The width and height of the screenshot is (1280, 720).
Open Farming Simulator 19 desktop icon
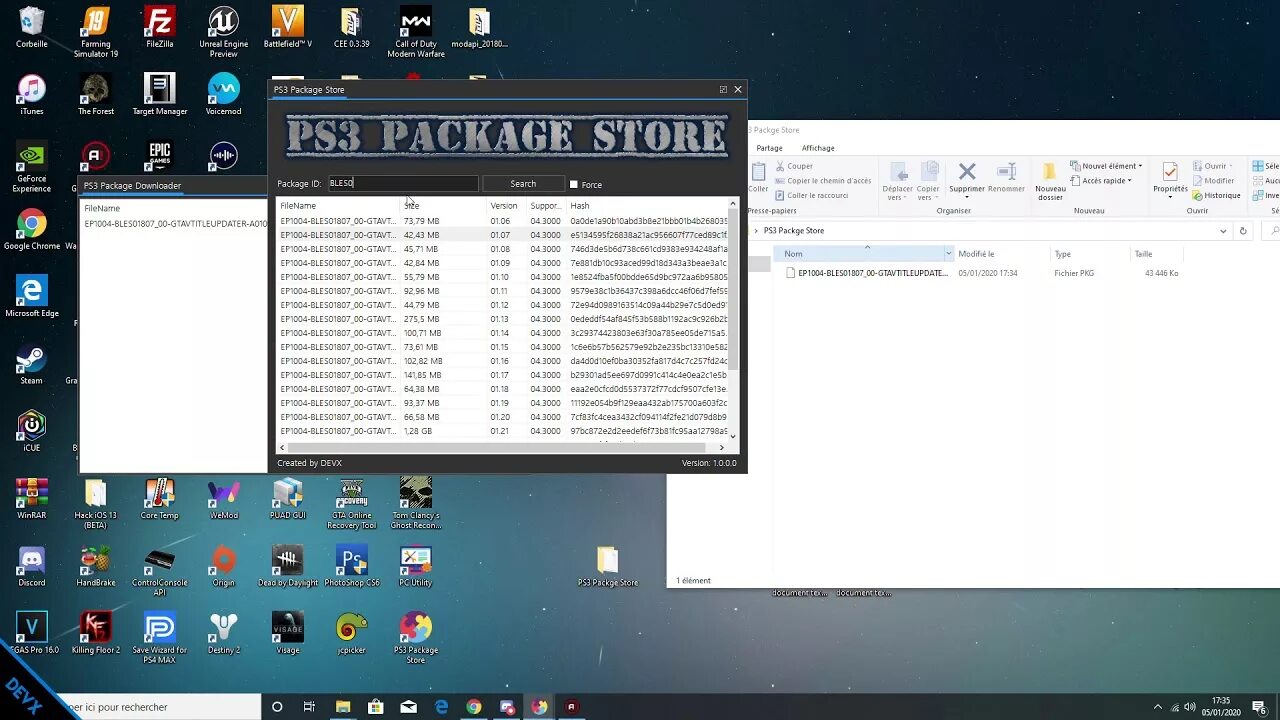click(x=96, y=33)
